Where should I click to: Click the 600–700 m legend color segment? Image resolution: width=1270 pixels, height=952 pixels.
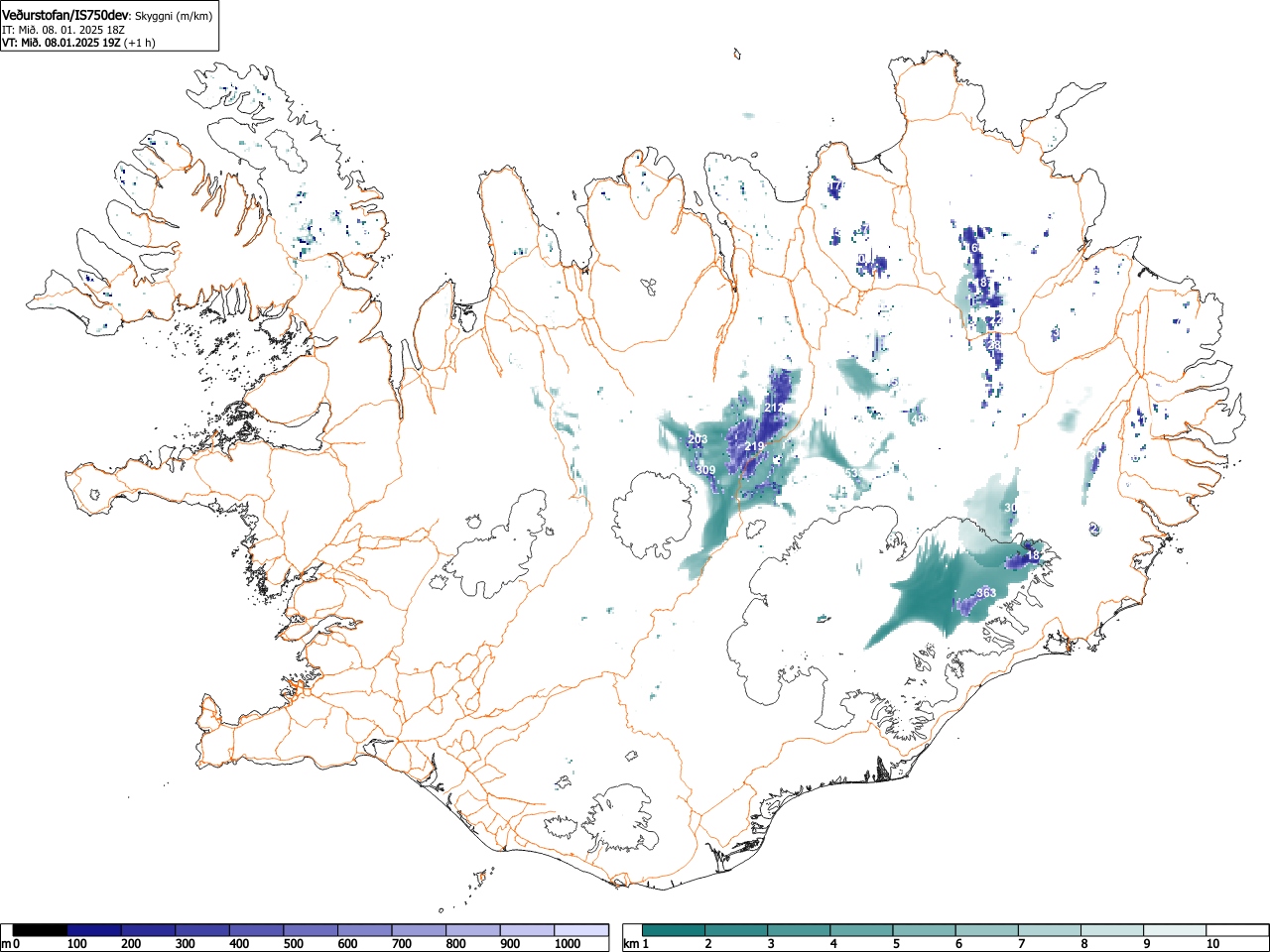(365, 930)
